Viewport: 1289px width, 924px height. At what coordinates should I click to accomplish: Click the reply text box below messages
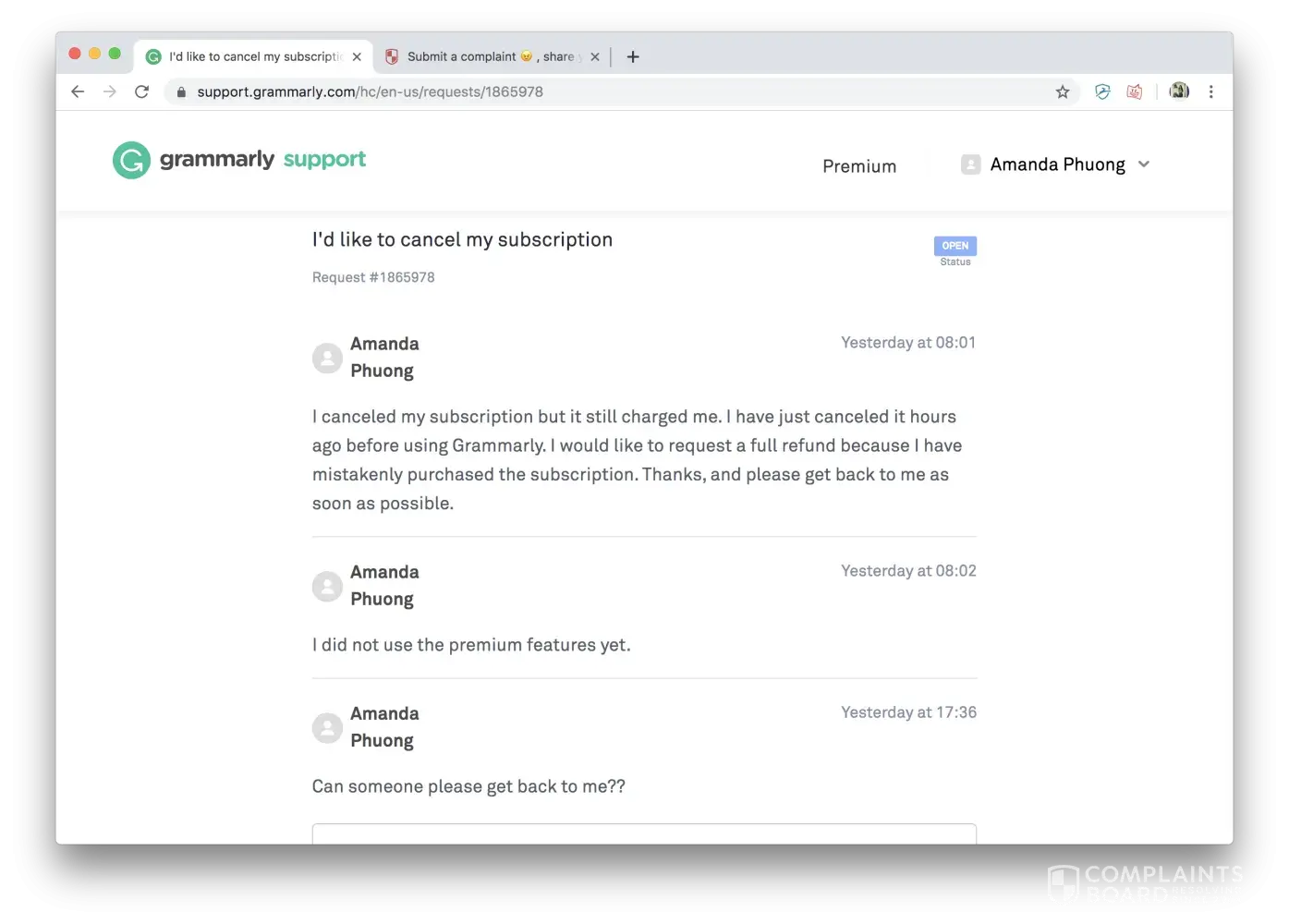tap(644, 833)
